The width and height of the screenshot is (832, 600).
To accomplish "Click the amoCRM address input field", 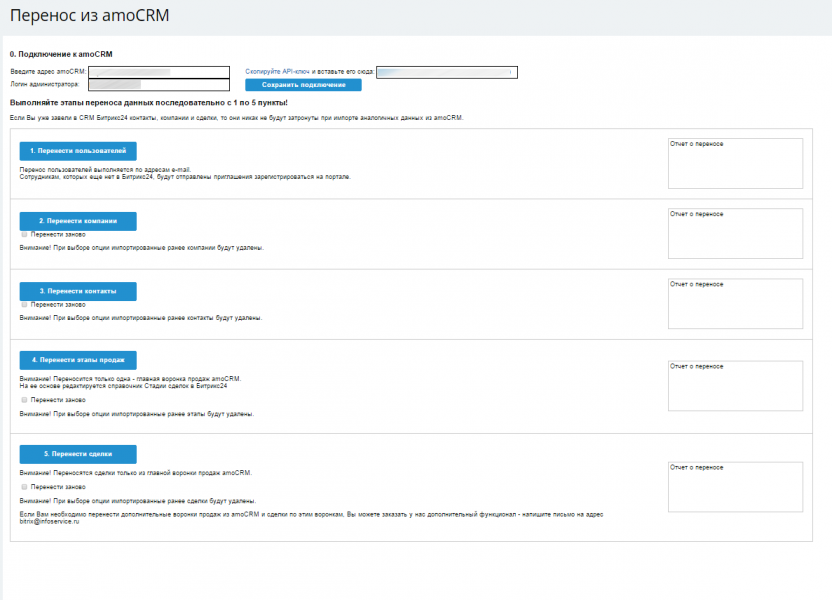I will (x=158, y=72).
